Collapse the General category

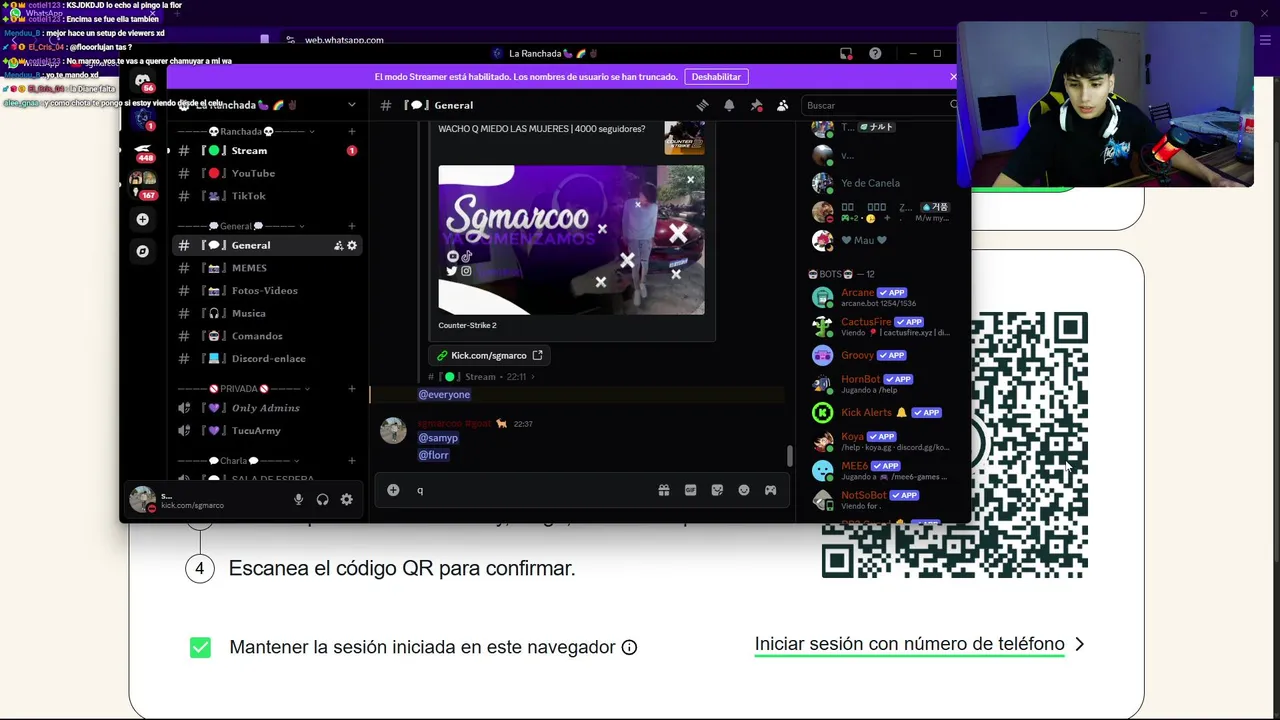(241, 226)
